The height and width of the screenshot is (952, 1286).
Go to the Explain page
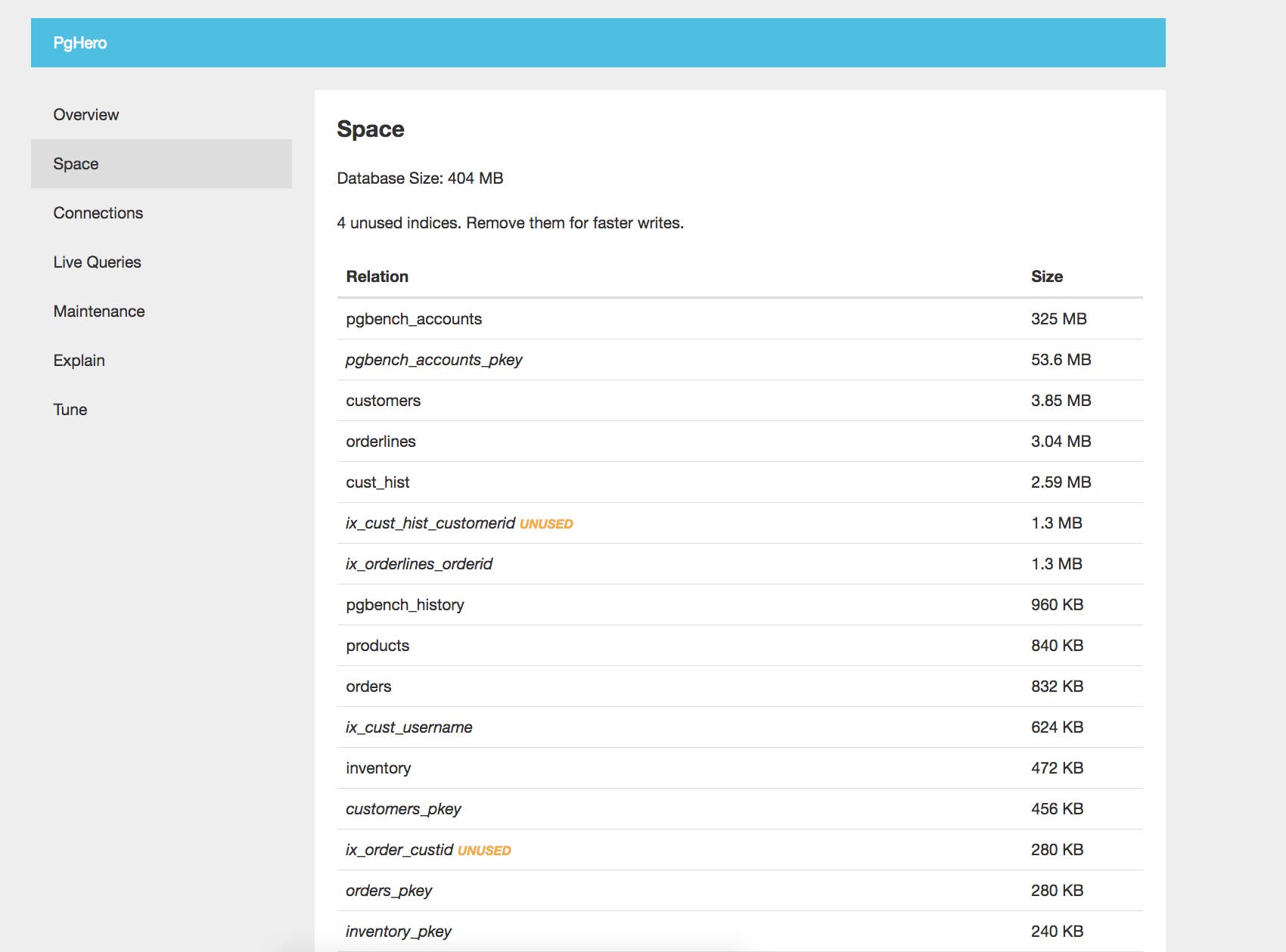pos(79,360)
